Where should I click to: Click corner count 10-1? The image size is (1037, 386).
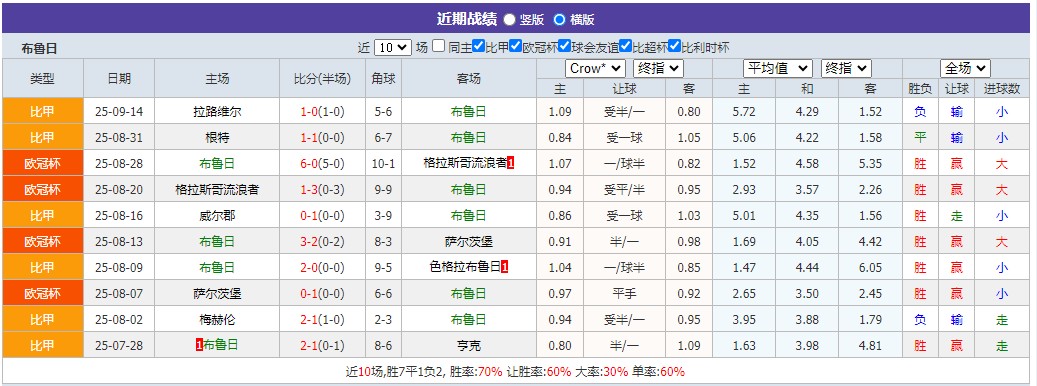(384, 163)
